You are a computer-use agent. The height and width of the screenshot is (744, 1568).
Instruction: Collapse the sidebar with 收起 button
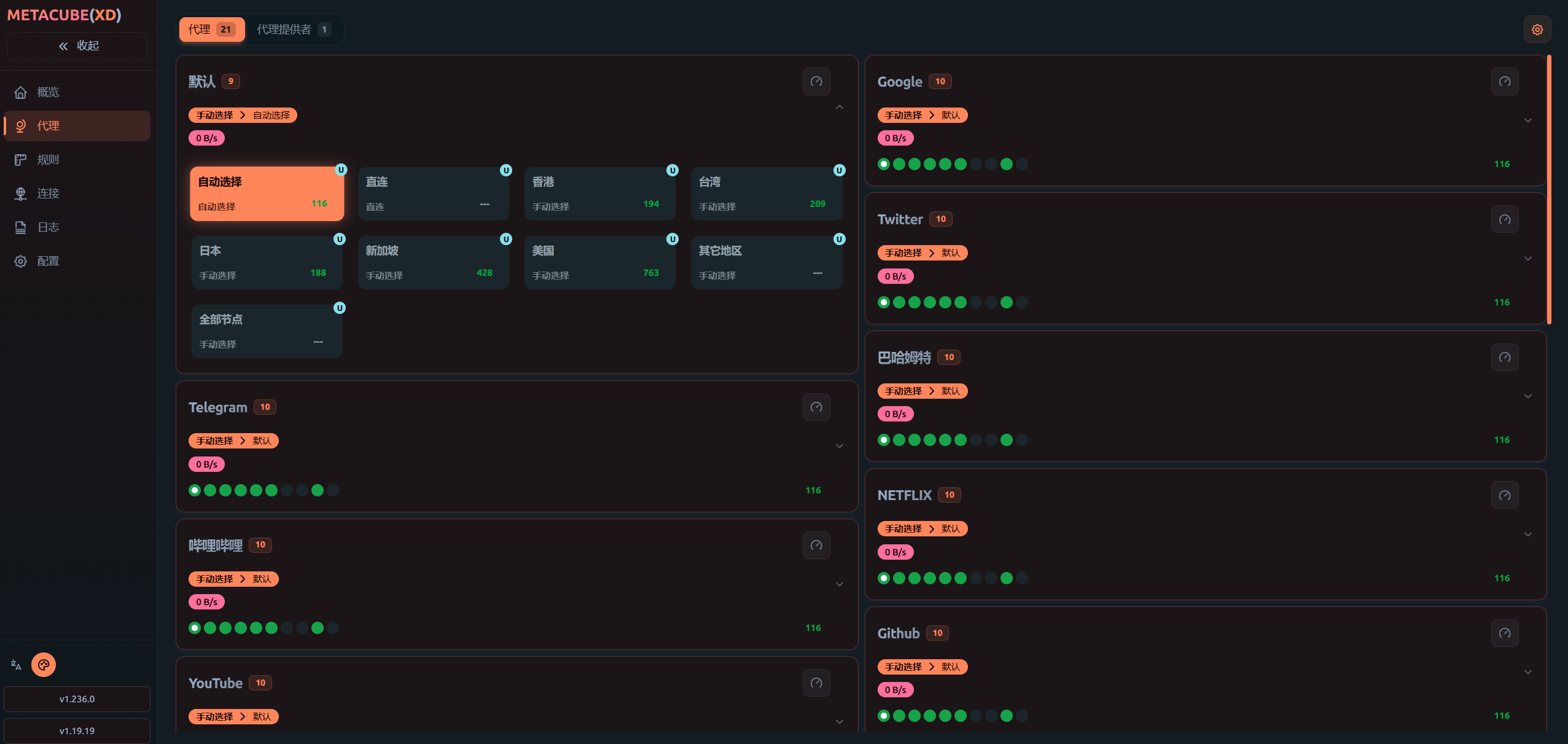(77, 46)
